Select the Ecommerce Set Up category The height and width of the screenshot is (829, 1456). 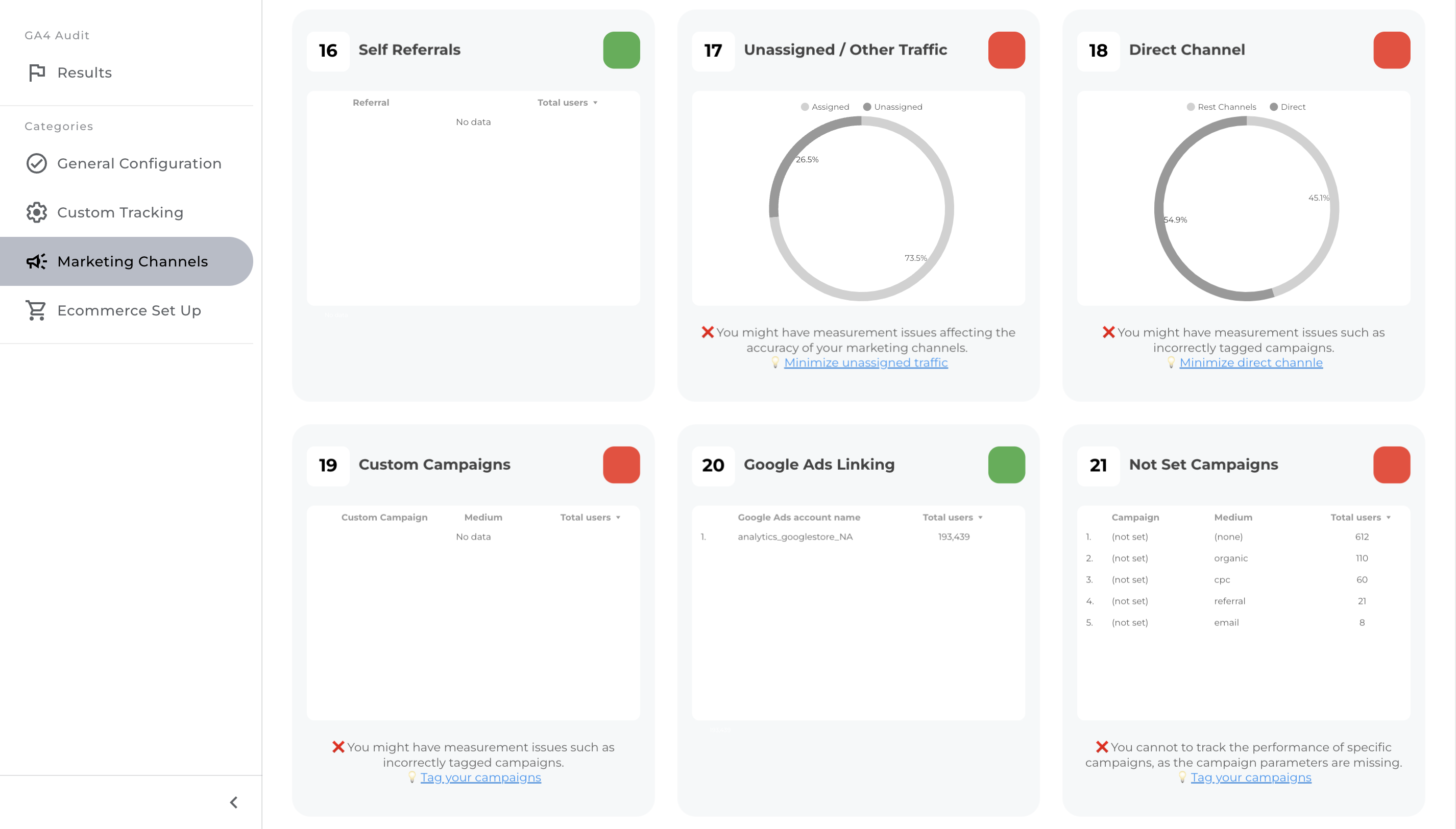coord(129,310)
